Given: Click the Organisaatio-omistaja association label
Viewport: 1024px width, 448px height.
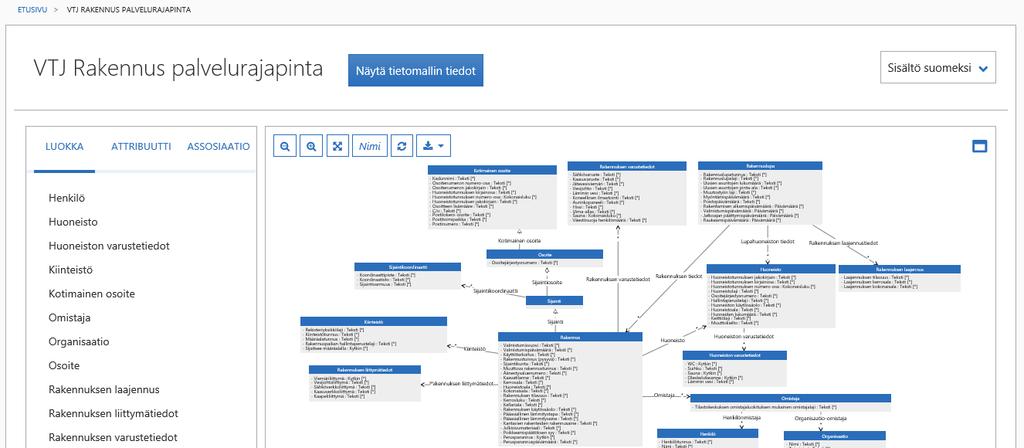Looking at the screenshot, I should coord(821,418).
